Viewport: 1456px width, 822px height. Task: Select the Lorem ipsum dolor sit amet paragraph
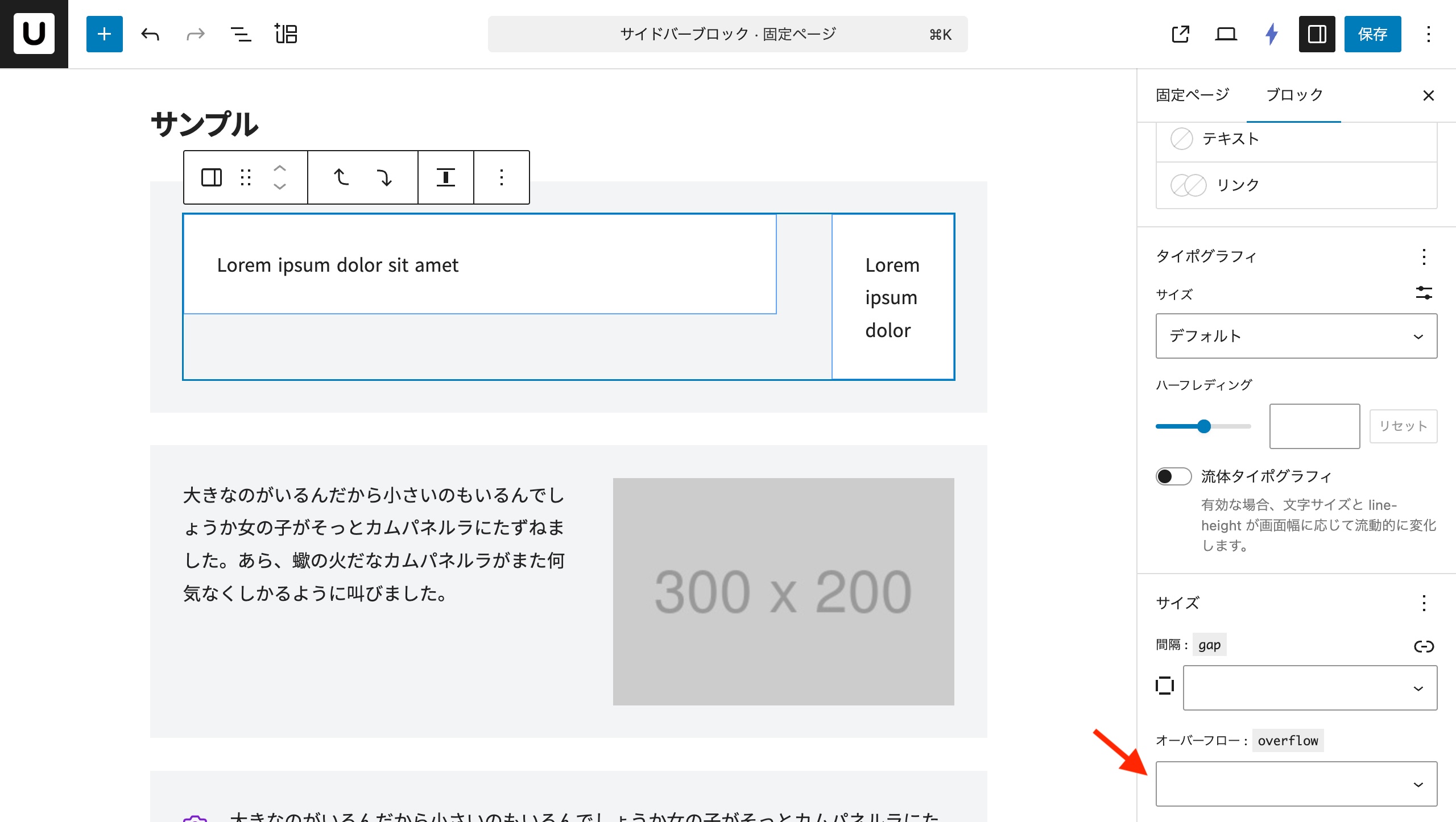click(x=338, y=265)
